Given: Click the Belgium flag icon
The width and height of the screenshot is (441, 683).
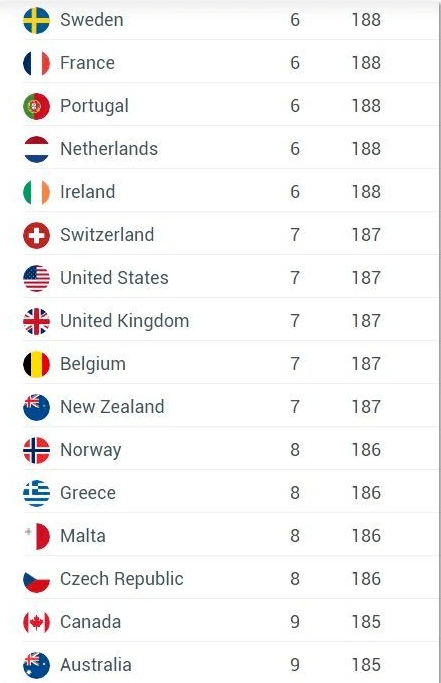Looking at the screenshot, I should [36, 364].
